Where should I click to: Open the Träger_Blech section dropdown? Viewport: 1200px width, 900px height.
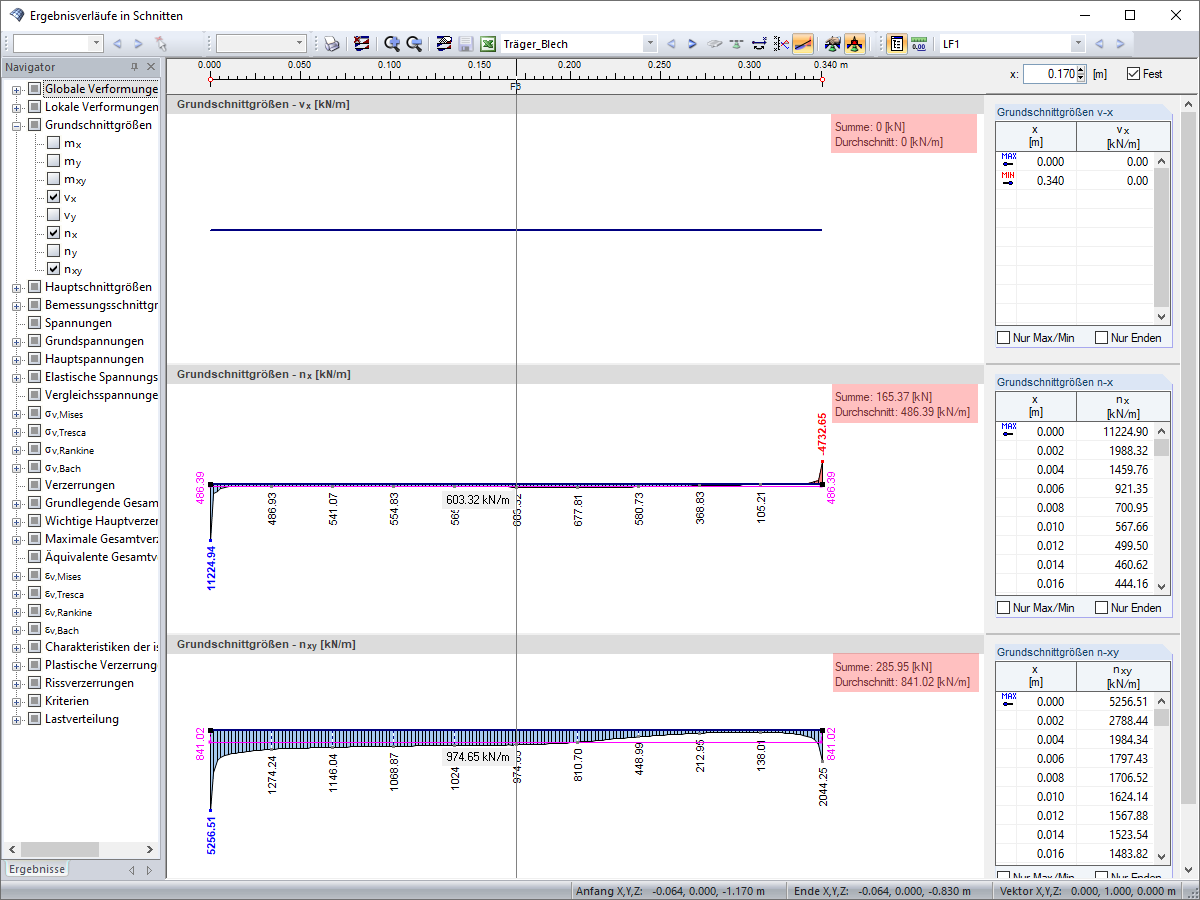click(650, 44)
